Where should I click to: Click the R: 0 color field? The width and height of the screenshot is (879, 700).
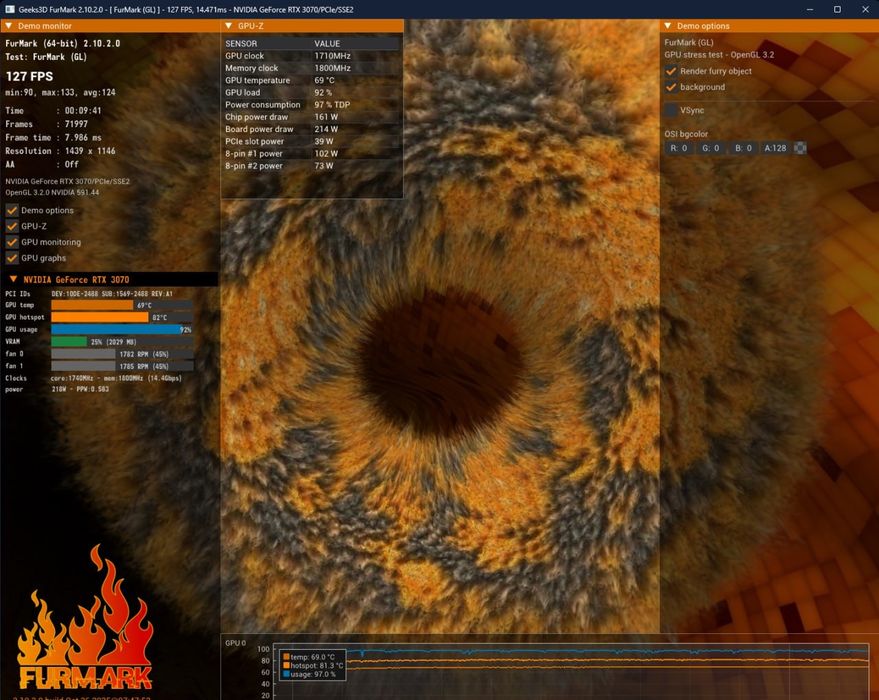(x=678, y=148)
